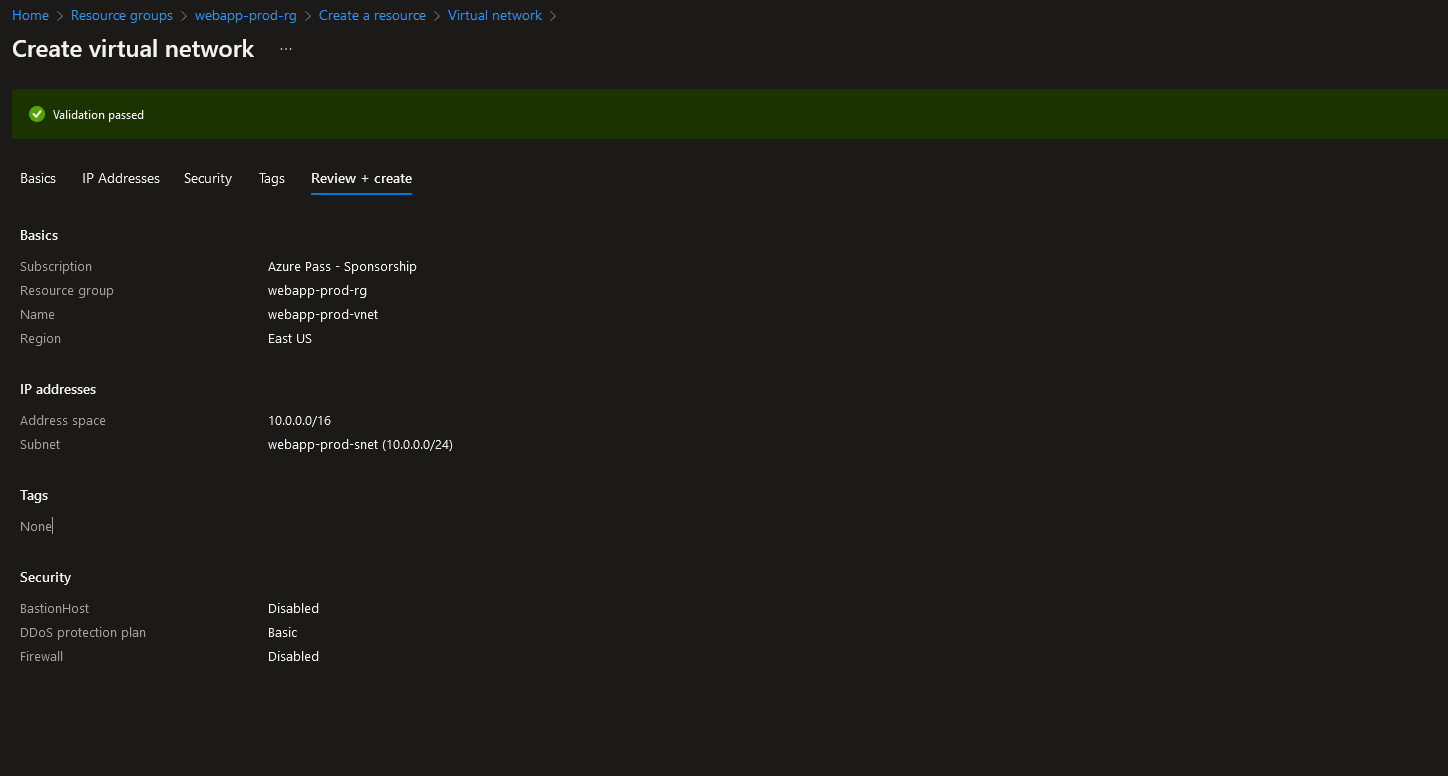Image resolution: width=1448 pixels, height=776 pixels.
Task: Switch to the Basics tab
Action: 38,178
